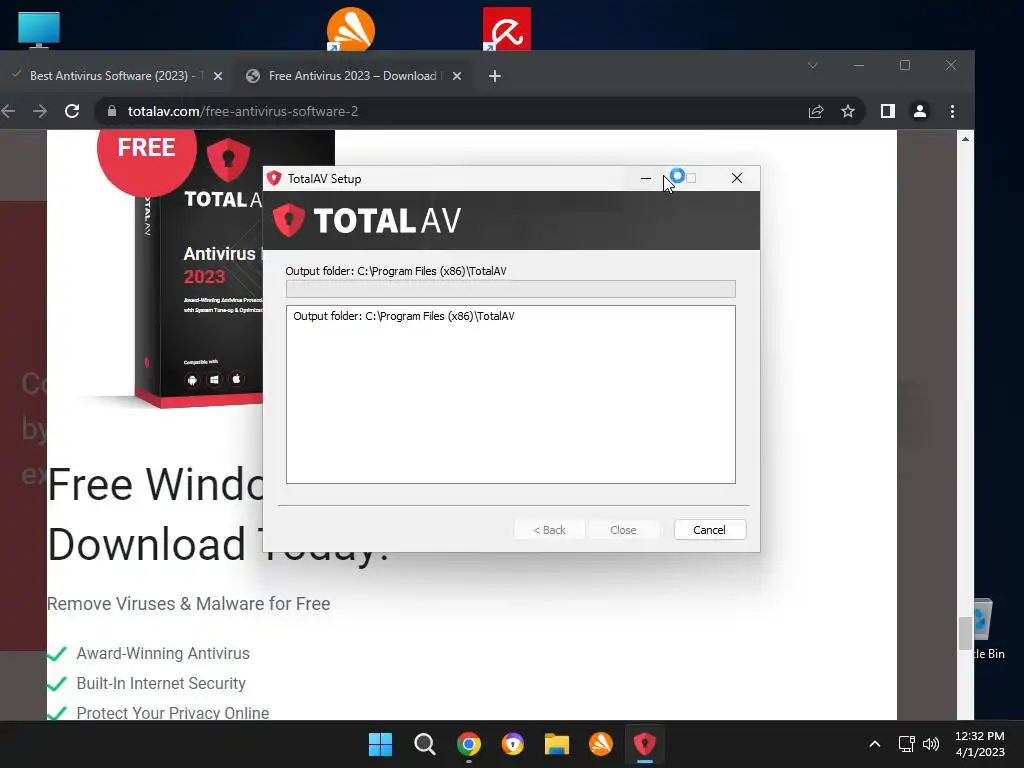The height and width of the screenshot is (768, 1024).
Task: Click the Back button in TotalAV Setup
Action: pos(549,530)
